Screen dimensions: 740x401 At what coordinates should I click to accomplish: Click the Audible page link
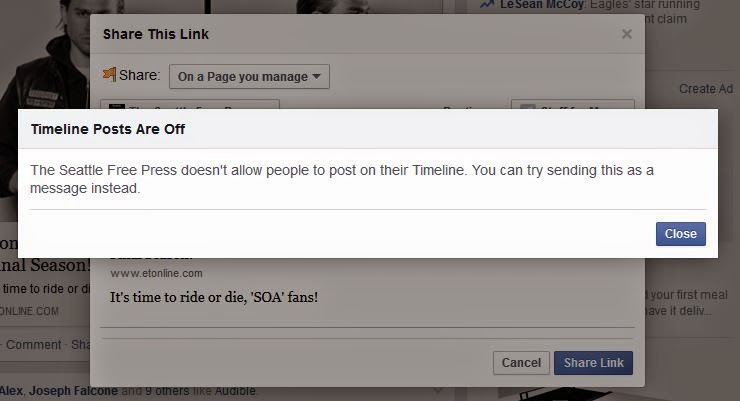point(235,391)
